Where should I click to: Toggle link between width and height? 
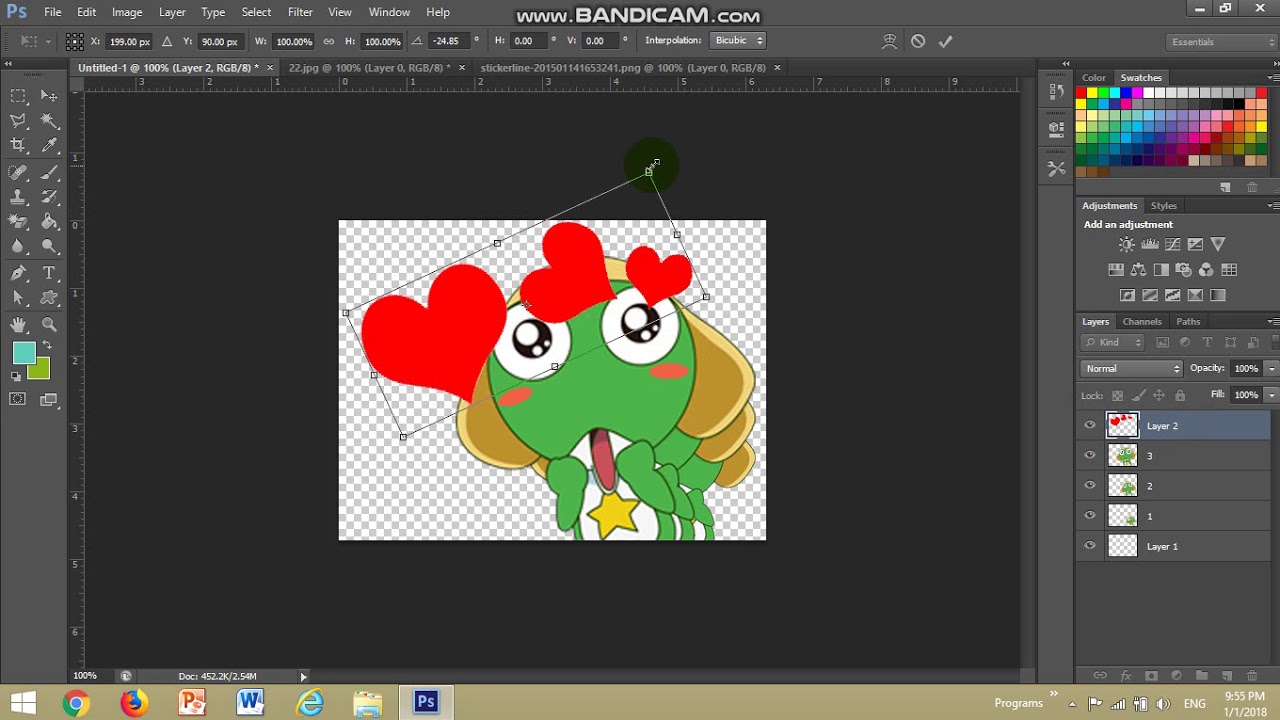tap(328, 41)
